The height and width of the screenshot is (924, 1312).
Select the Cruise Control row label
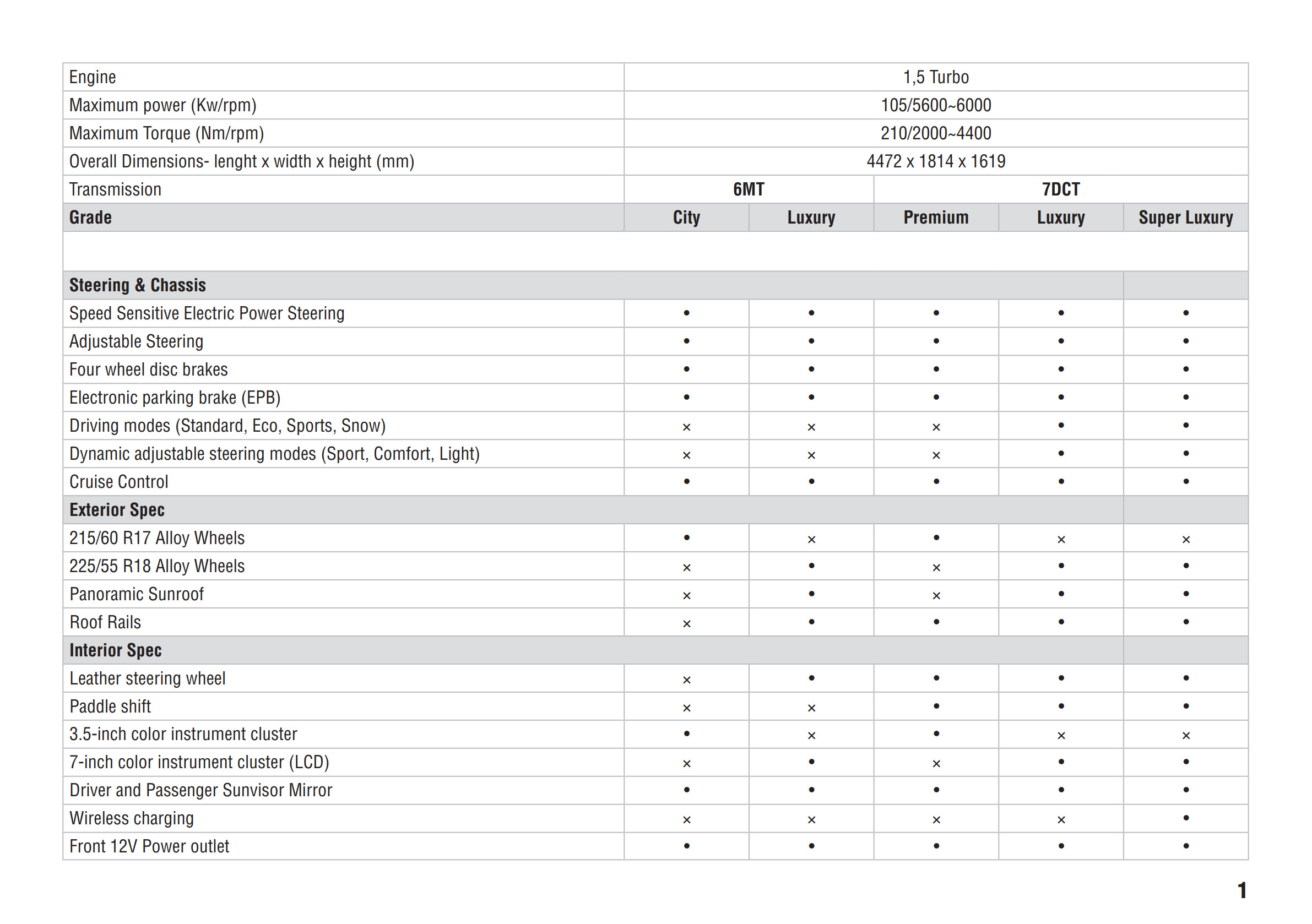pos(119,482)
